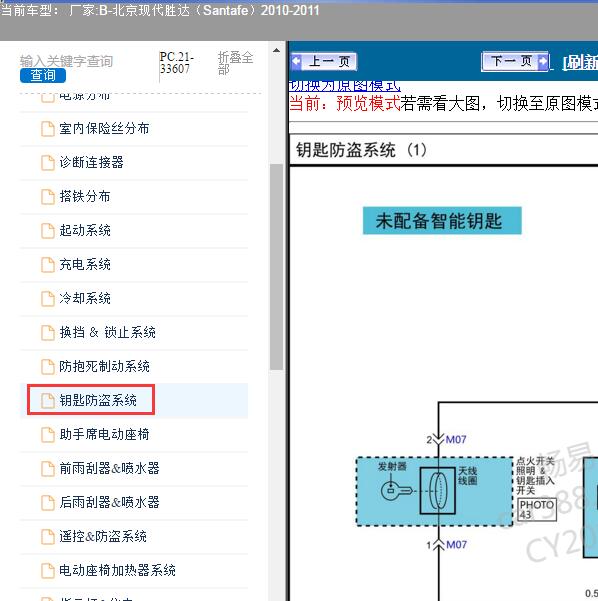Open 起动系统 entry
Screen dimensions: 598x601
coord(85,230)
